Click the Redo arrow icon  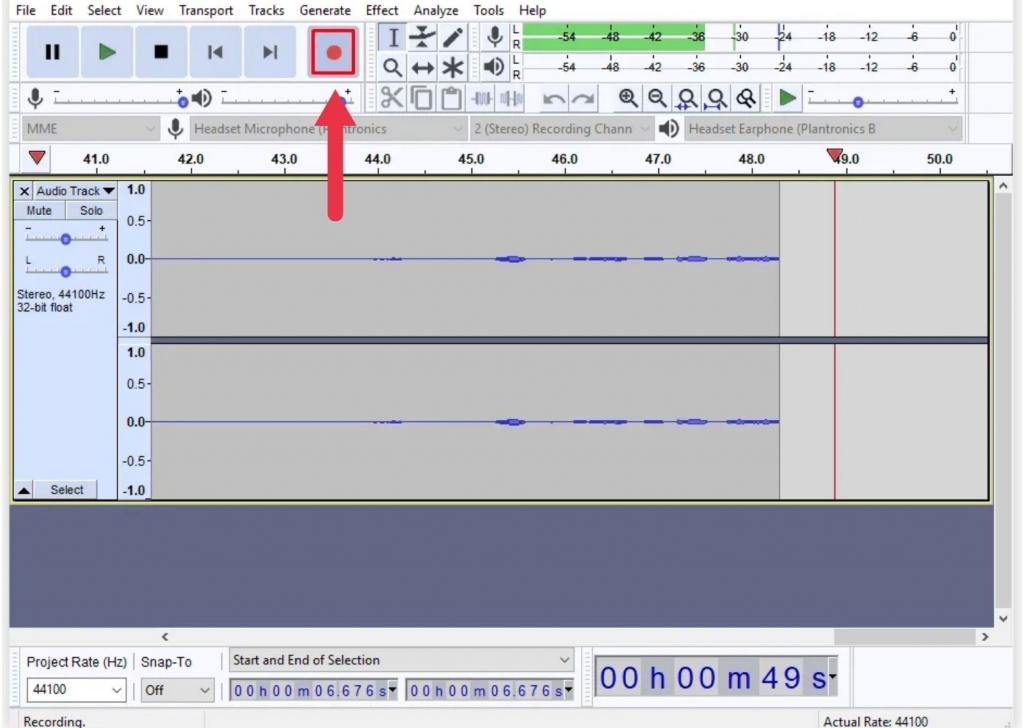(x=583, y=99)
